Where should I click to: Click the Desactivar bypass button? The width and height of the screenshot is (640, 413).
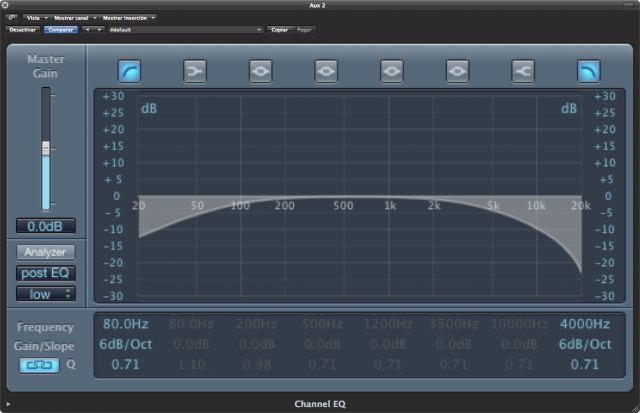(x=22, y=30)
